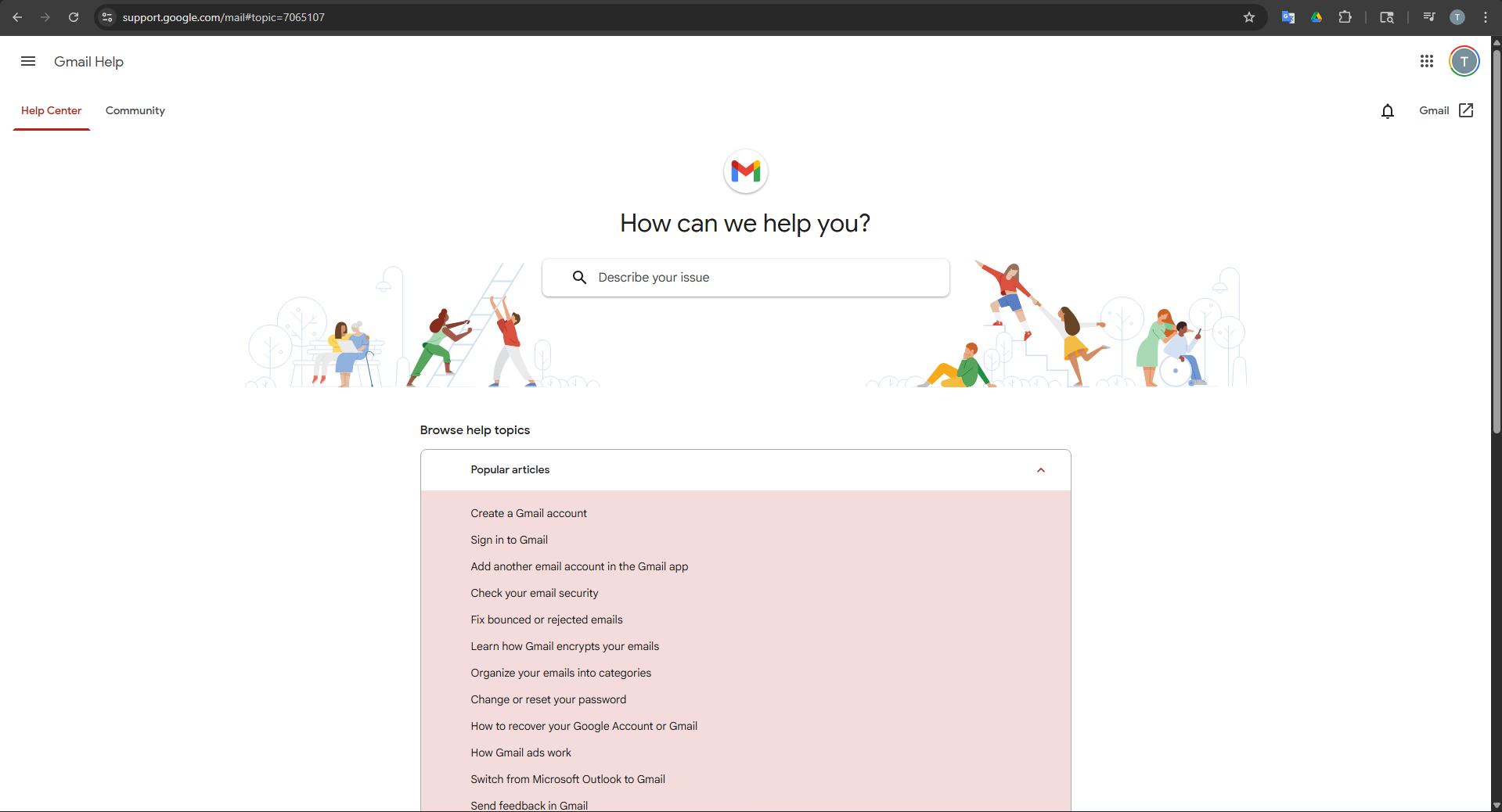Image resolution: width=1502 pixels, height=812 pixels.
Task: Switch to the Community tab
Action: point(135,111)
